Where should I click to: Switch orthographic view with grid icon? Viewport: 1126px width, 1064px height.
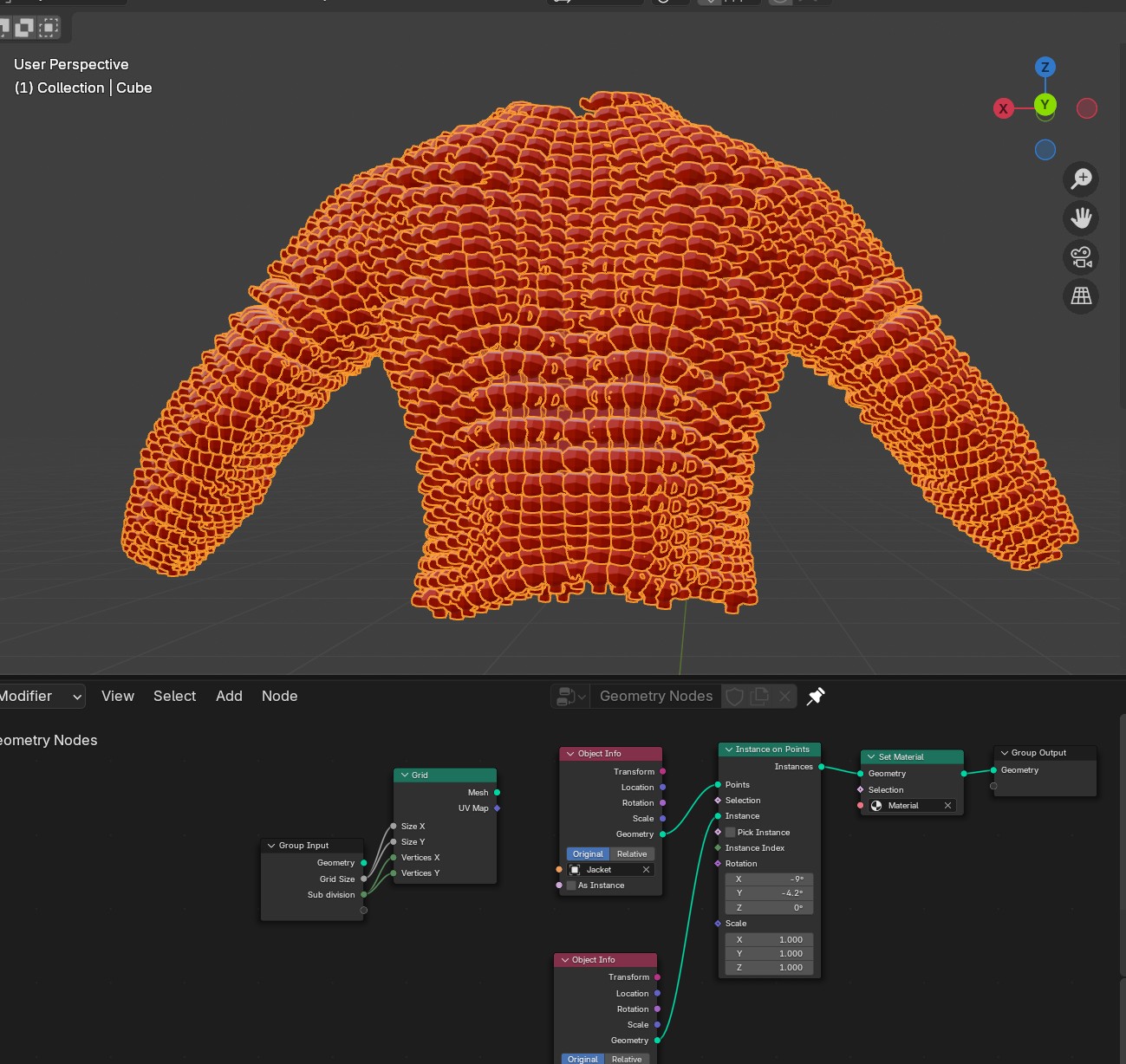click(x=1081, y=296)
